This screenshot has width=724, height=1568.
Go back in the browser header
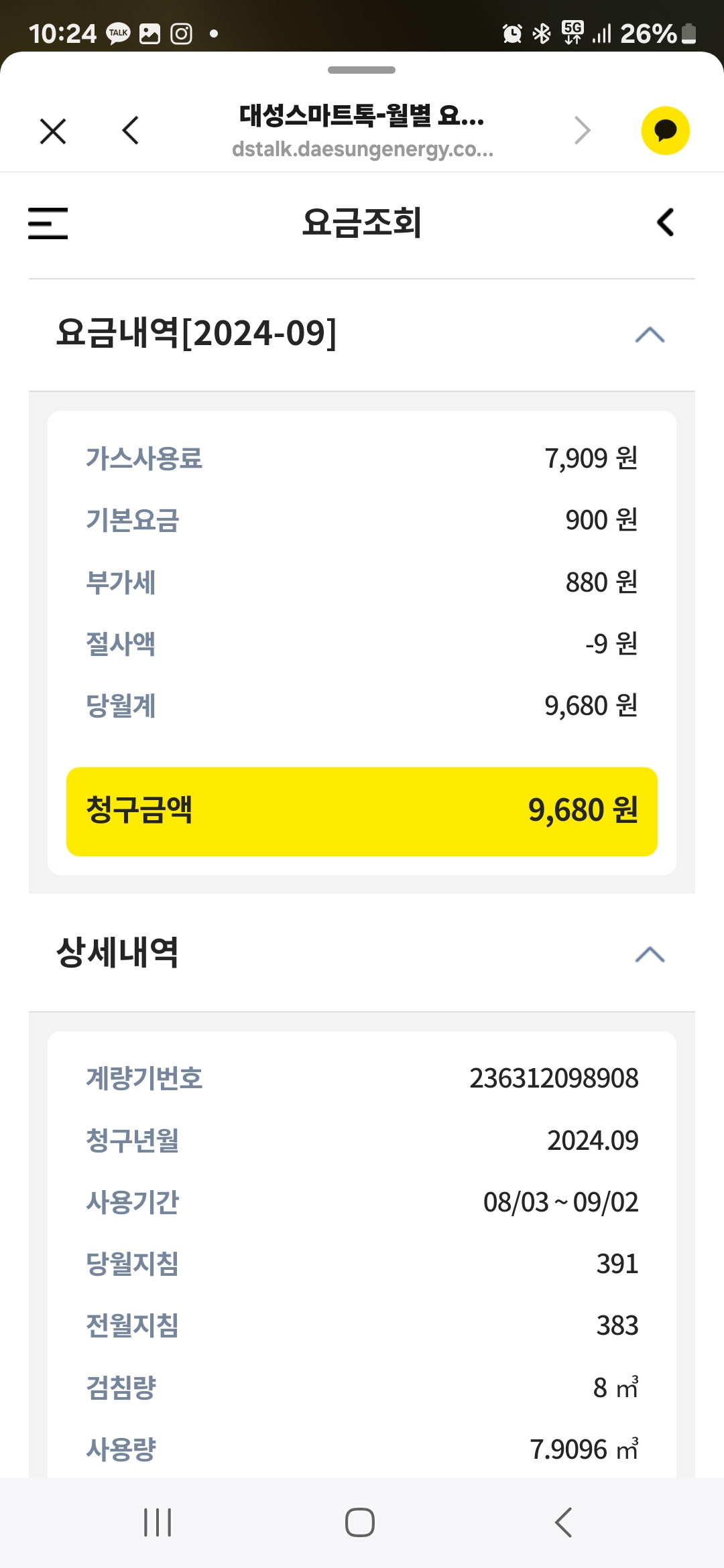pos(131,131)
